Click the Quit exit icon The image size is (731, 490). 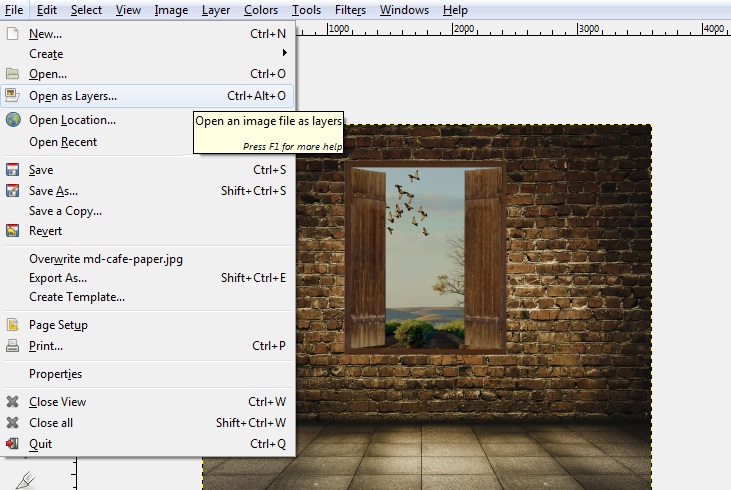click(13, 443)
